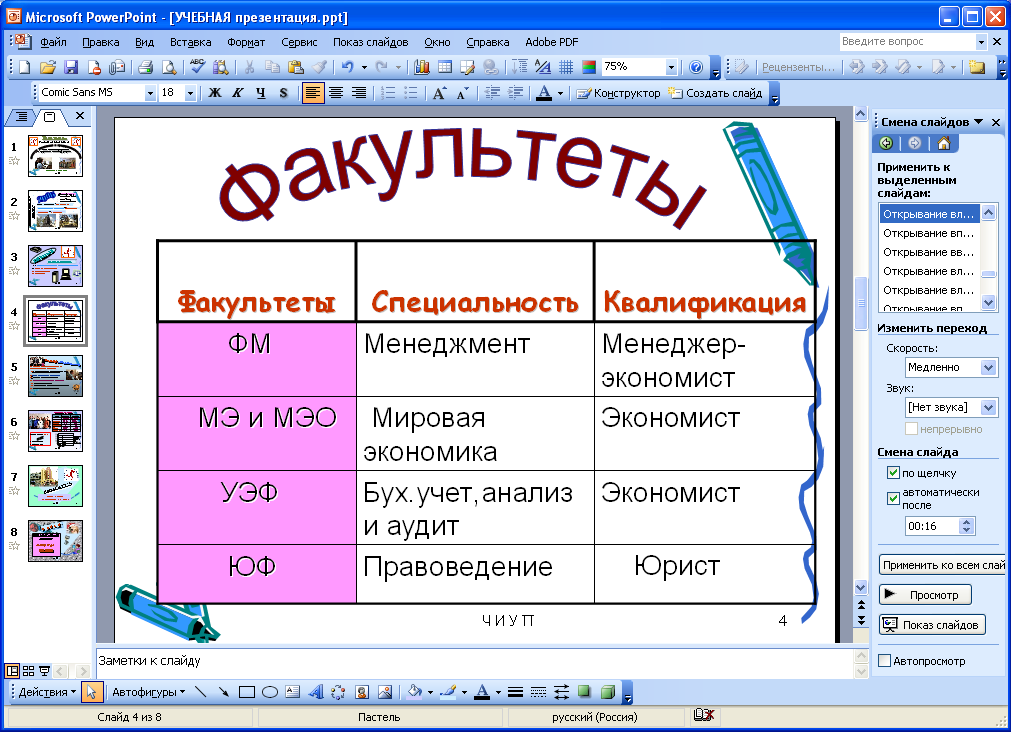1011x732 pixels.
Task: Open Microsoft Office help
Action: tap(696, 67)
